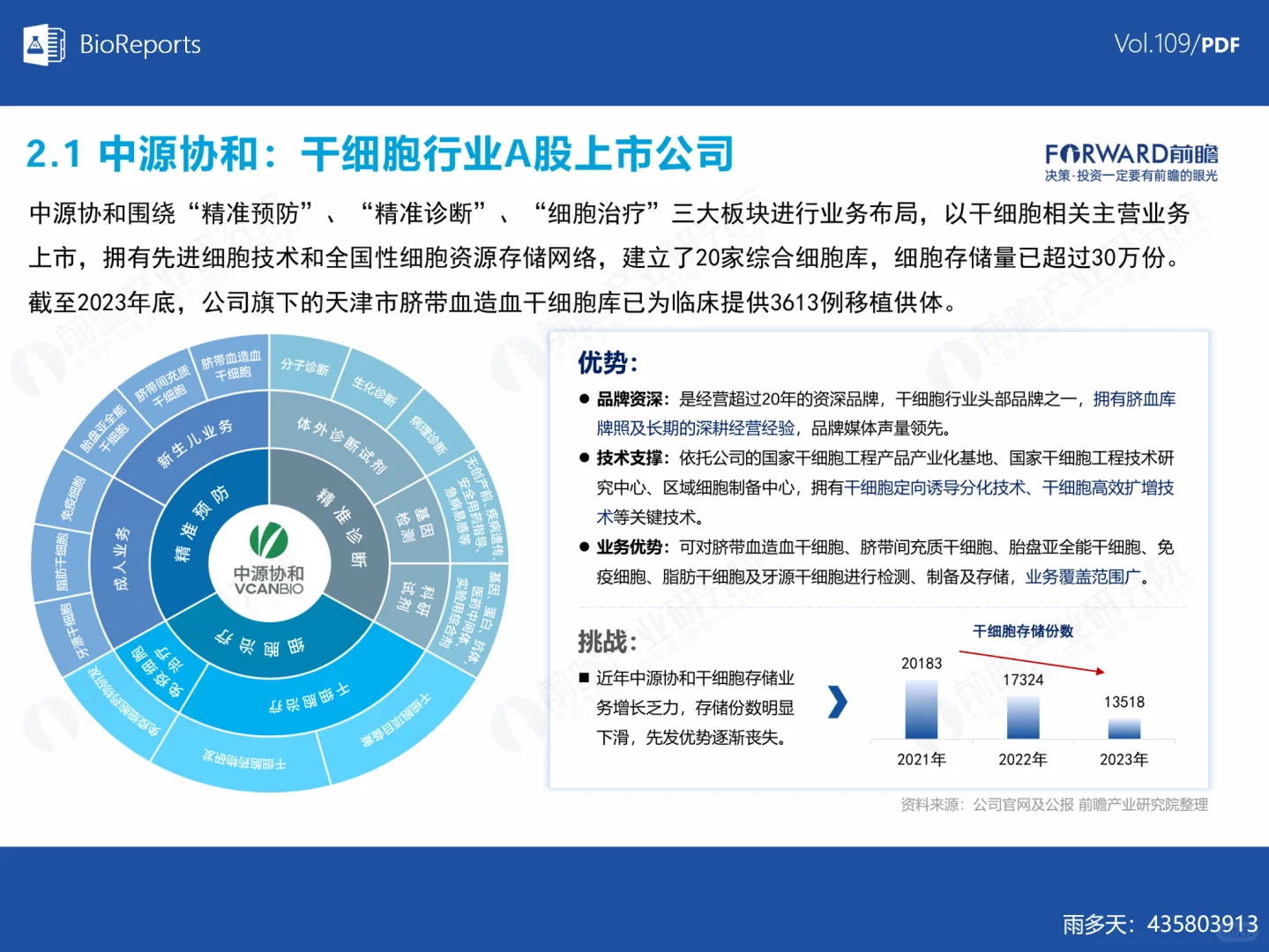This screenshot has width=1269, height=952.
Task: Click the blue chevron arrow beside the chart
Action: (838, 702)
